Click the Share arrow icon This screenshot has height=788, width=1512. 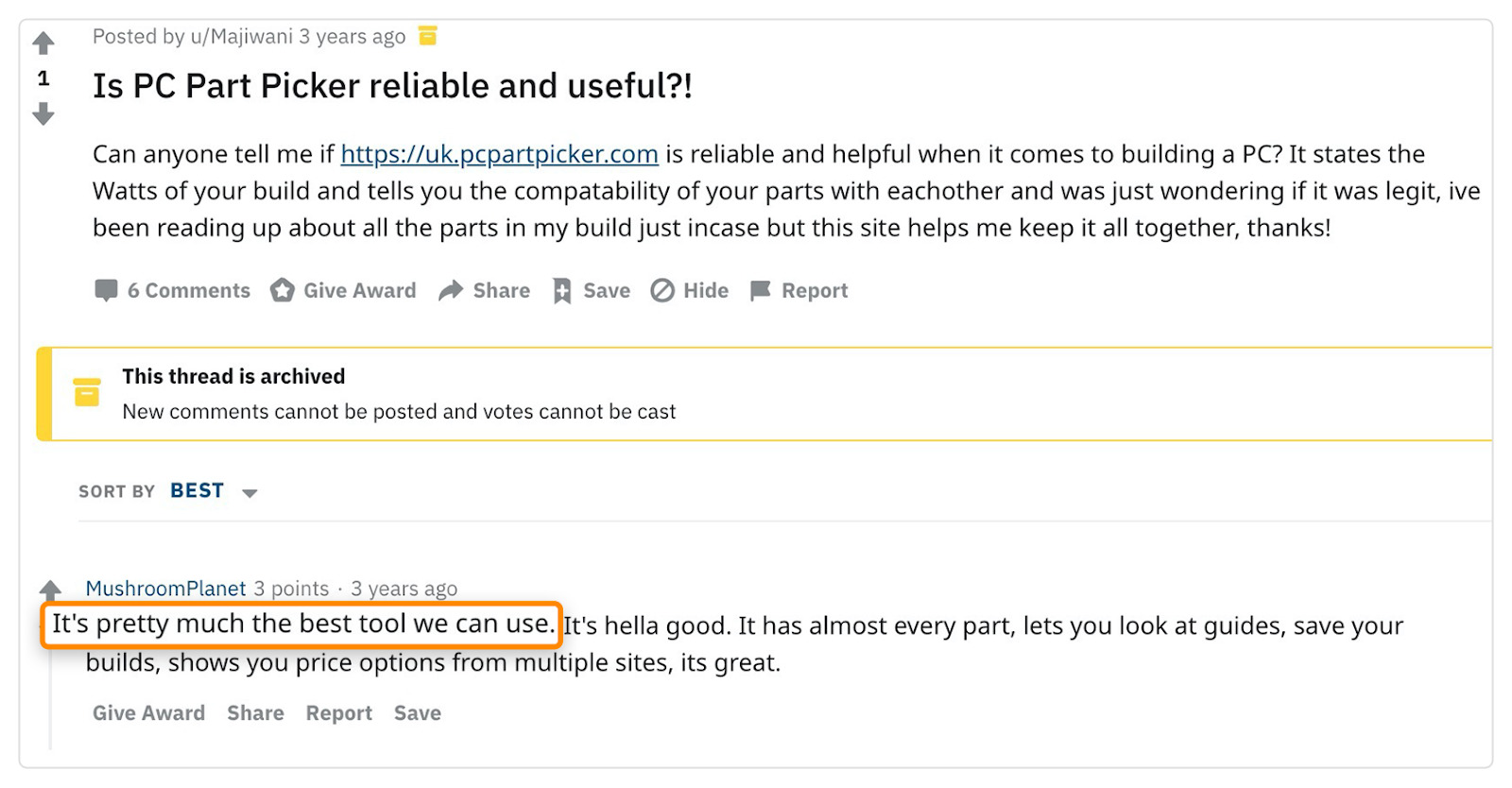pos(451,290)
